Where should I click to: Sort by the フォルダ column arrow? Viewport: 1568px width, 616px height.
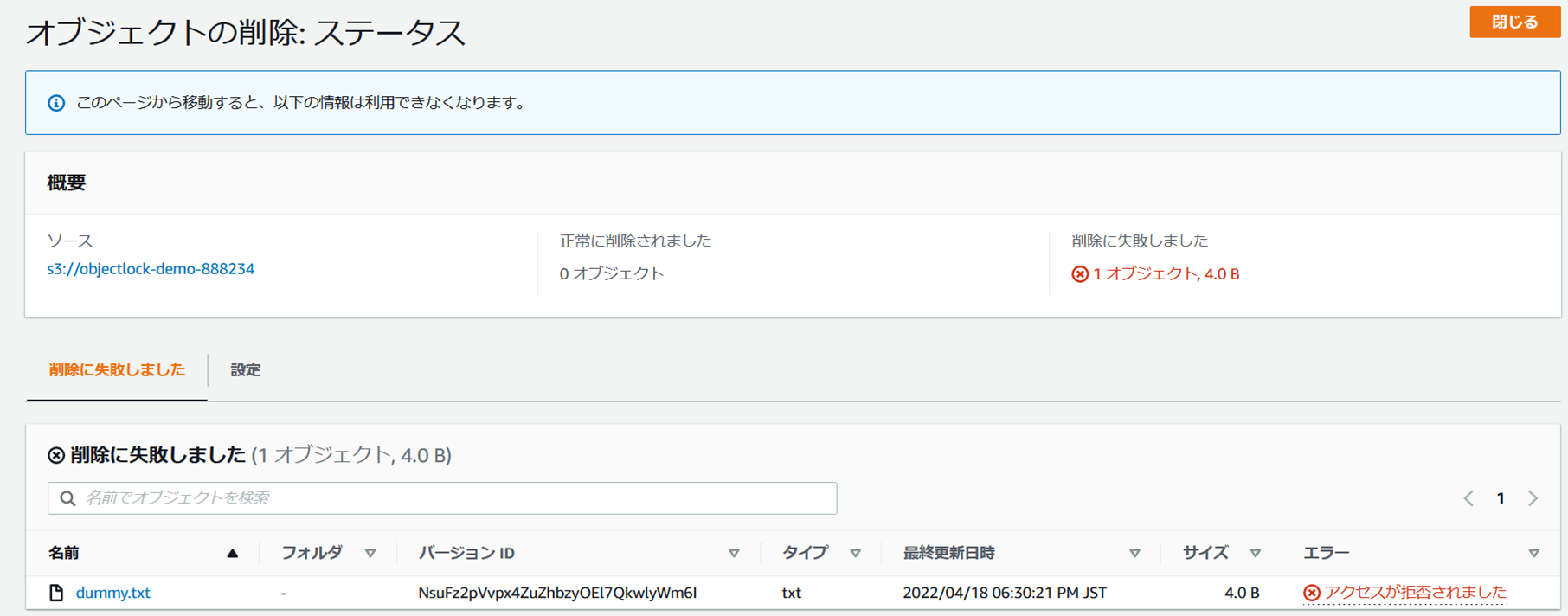[x=370, y=554]
